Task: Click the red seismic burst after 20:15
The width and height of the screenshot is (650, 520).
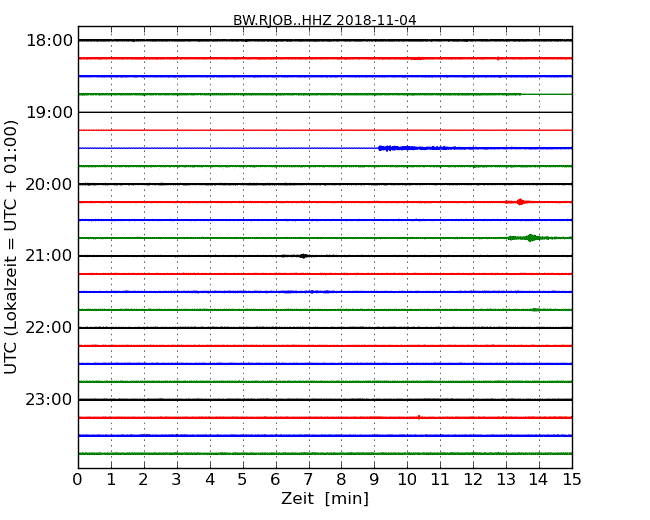Action: click(x=520, y=202)
